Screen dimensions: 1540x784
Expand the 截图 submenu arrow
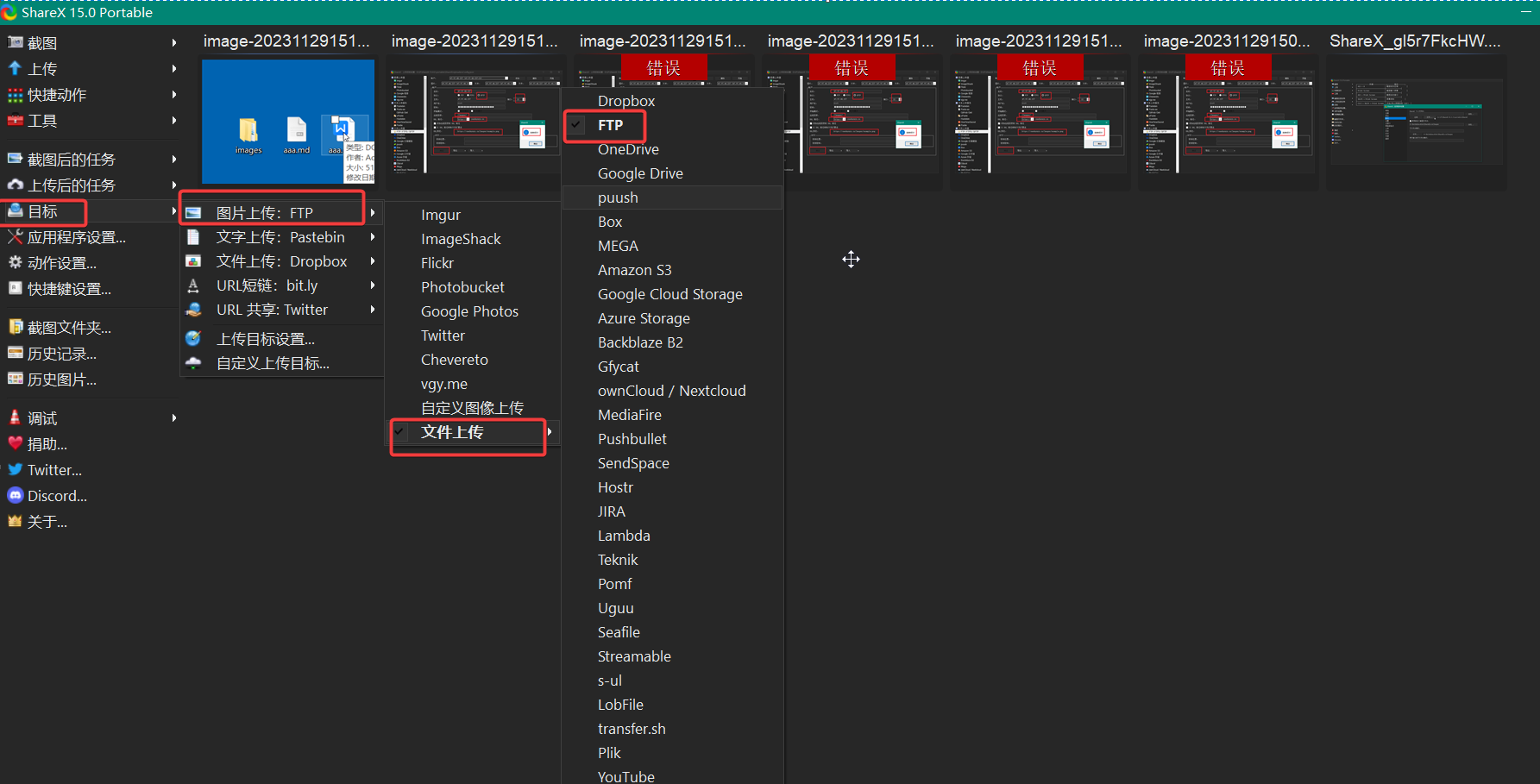174,42
